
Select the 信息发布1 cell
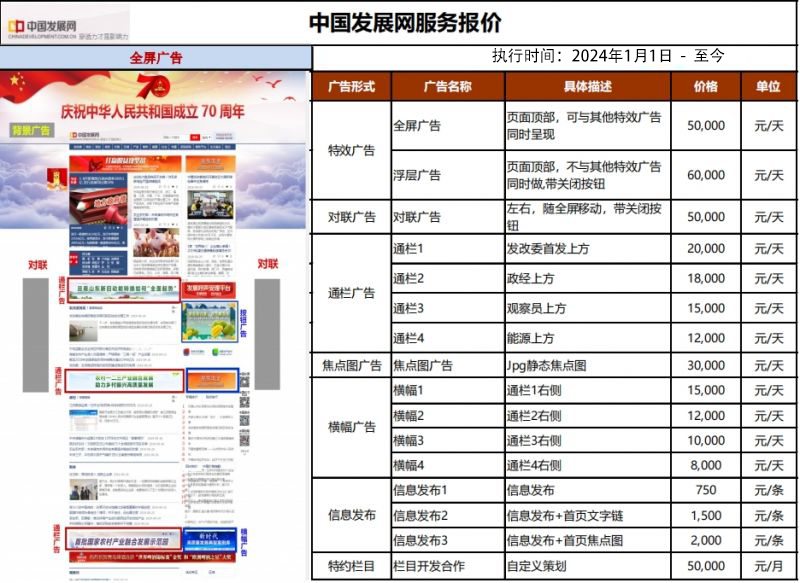[x=448, y=490]
